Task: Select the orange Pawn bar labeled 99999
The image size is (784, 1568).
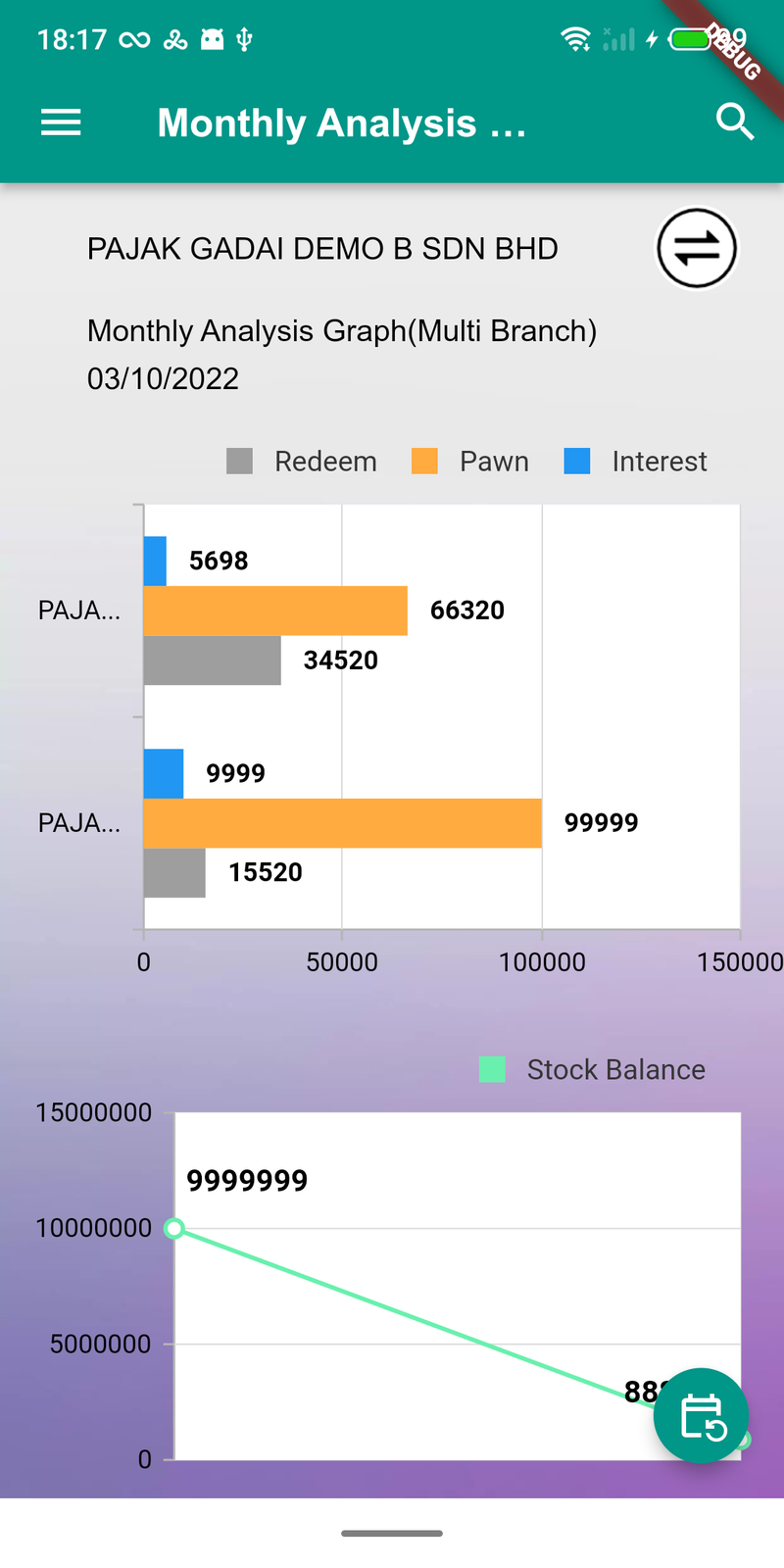Action: point(343,823)
